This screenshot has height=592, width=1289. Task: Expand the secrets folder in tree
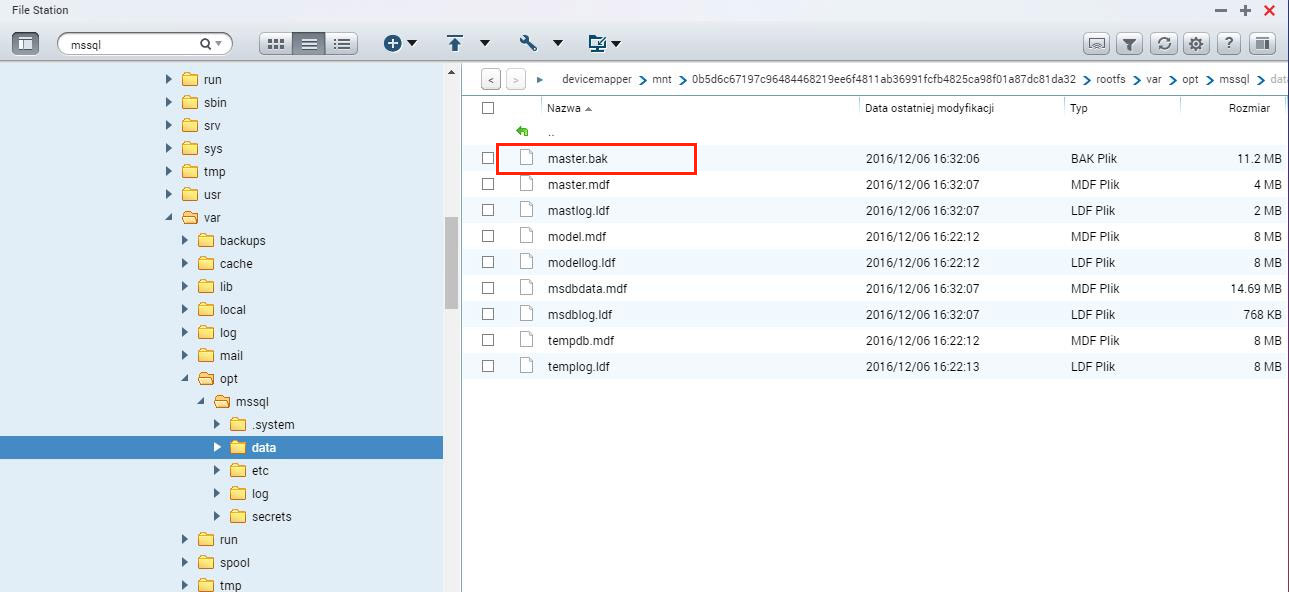(217, 516)
